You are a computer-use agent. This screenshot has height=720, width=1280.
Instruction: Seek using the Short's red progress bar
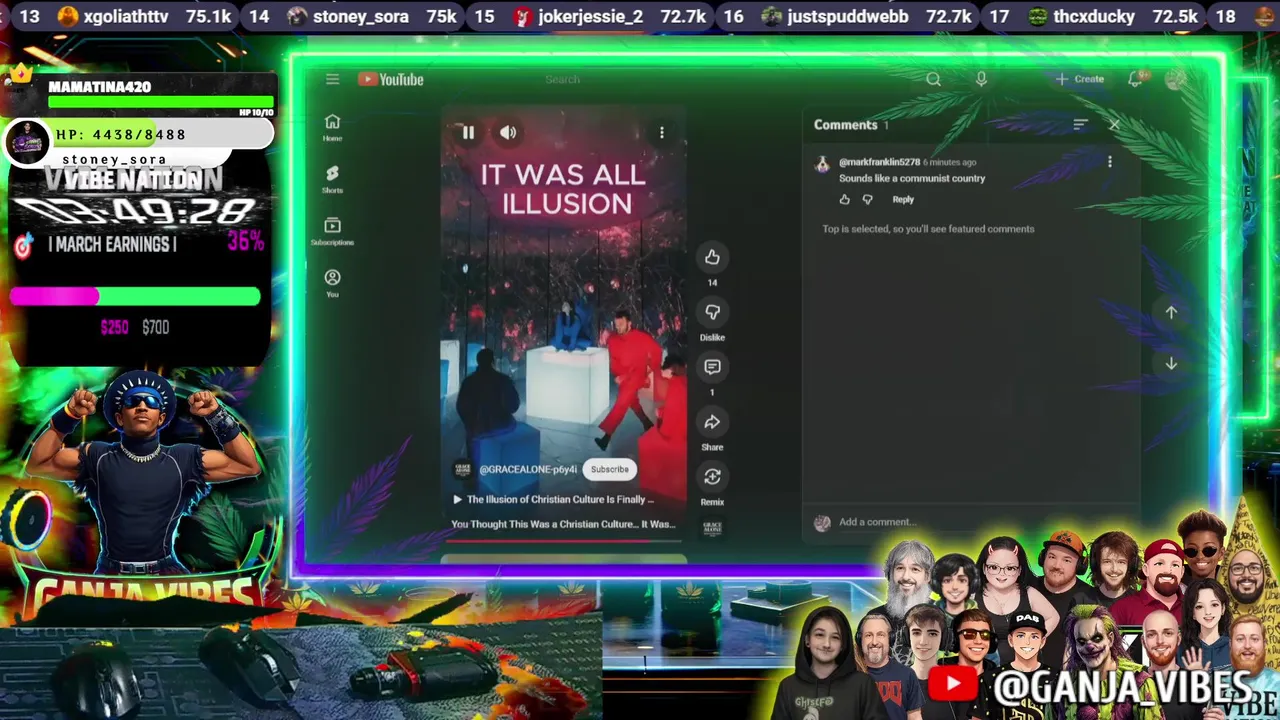tap(564, 541)
